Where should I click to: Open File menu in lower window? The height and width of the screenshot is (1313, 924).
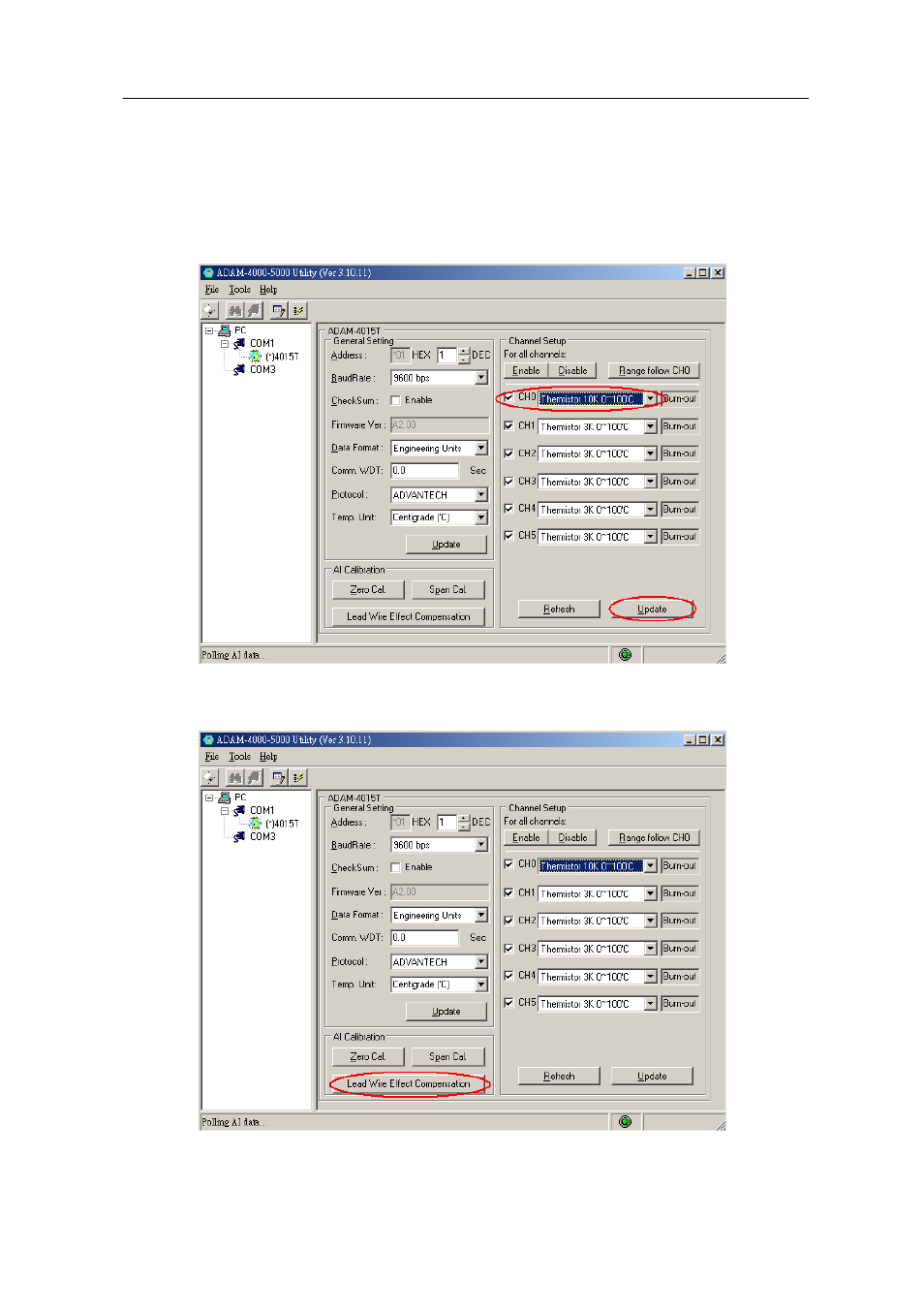212,757
